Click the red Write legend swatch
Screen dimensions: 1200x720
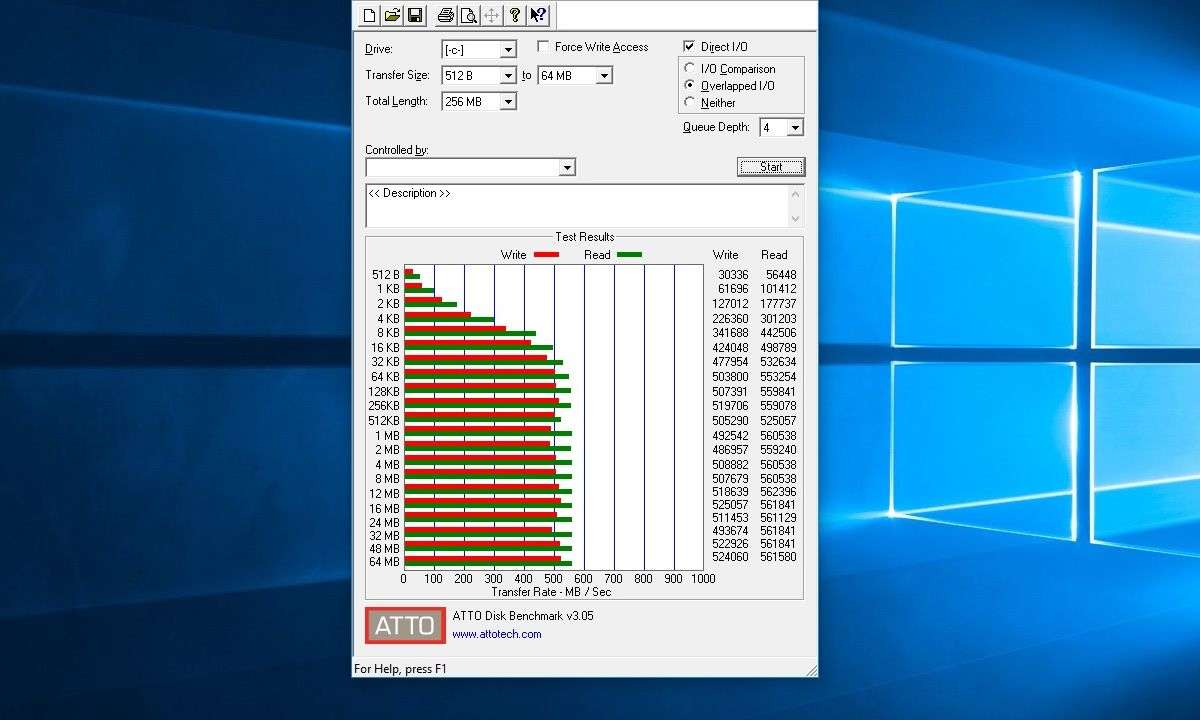tap(546, 255)
